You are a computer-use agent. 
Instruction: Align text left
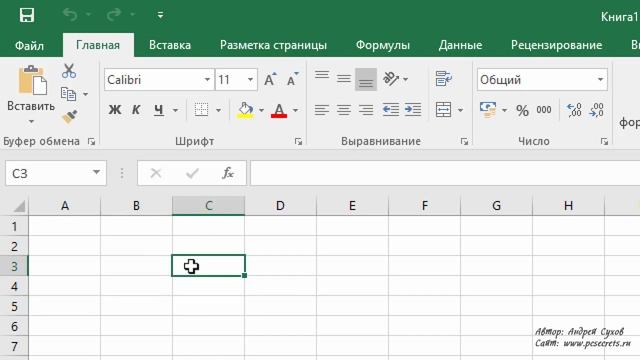click(x=322, y=110)
